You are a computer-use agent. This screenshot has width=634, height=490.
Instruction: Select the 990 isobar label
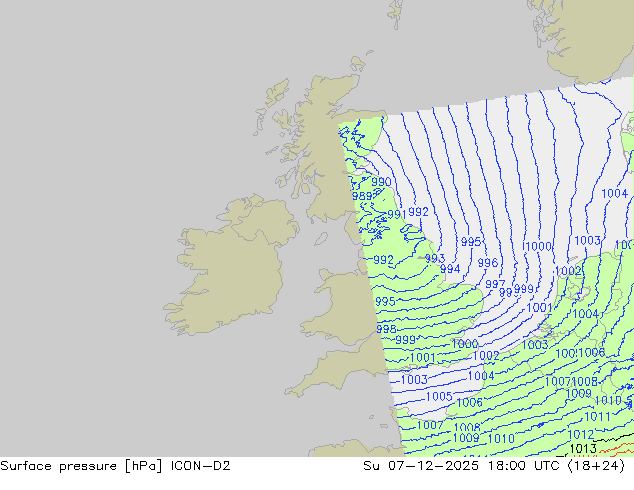381,182
